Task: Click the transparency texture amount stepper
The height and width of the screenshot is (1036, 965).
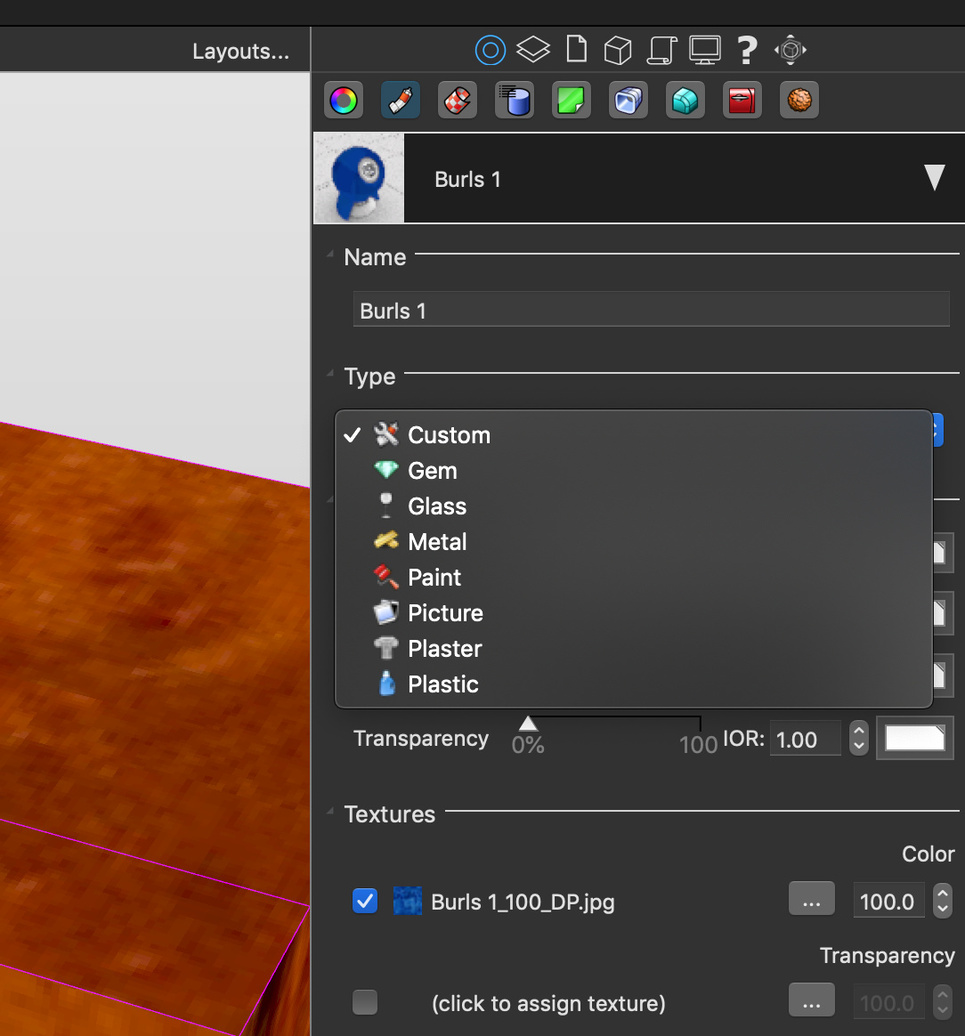Action: [x=943, y=1002]
